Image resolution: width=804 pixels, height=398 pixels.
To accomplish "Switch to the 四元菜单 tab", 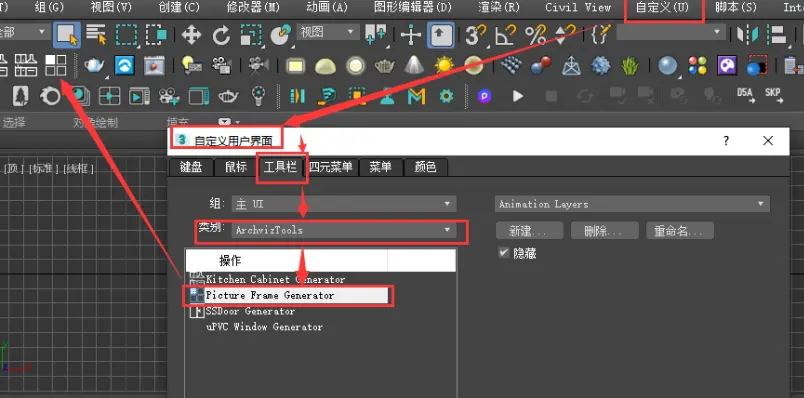I will tap(331, 167).
